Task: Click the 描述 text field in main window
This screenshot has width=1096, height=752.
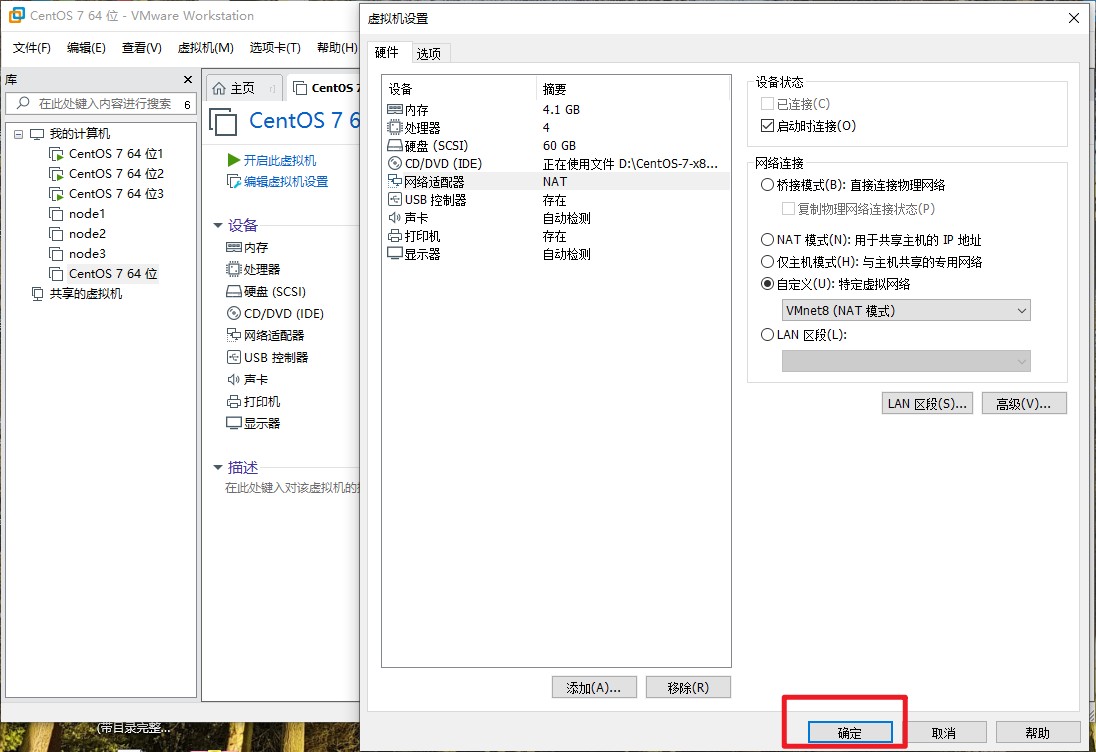Action: pos(292,487)
